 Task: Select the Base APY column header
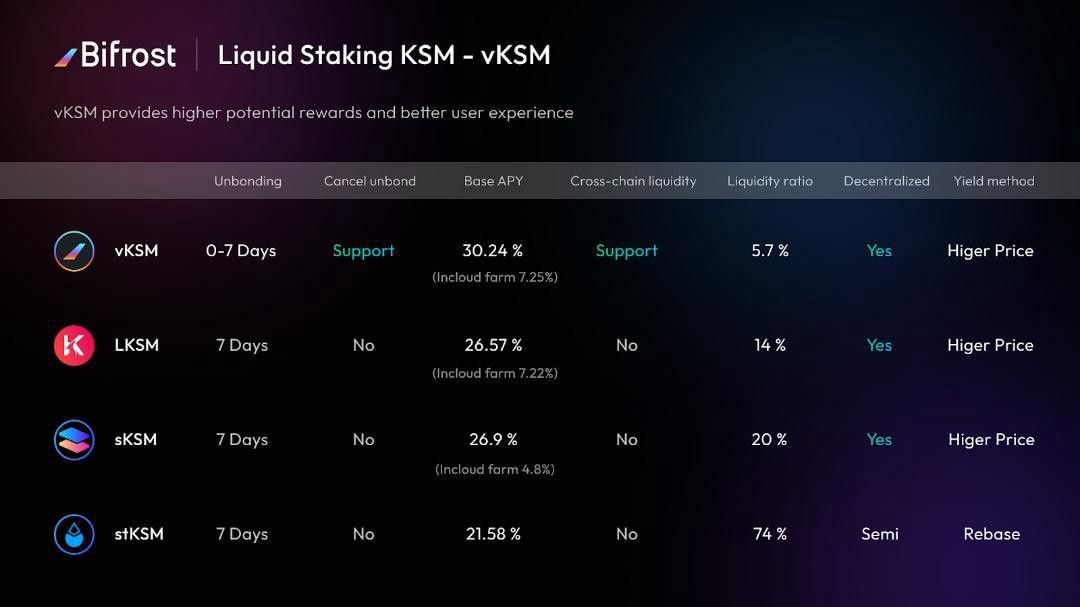tap(493, 181)
